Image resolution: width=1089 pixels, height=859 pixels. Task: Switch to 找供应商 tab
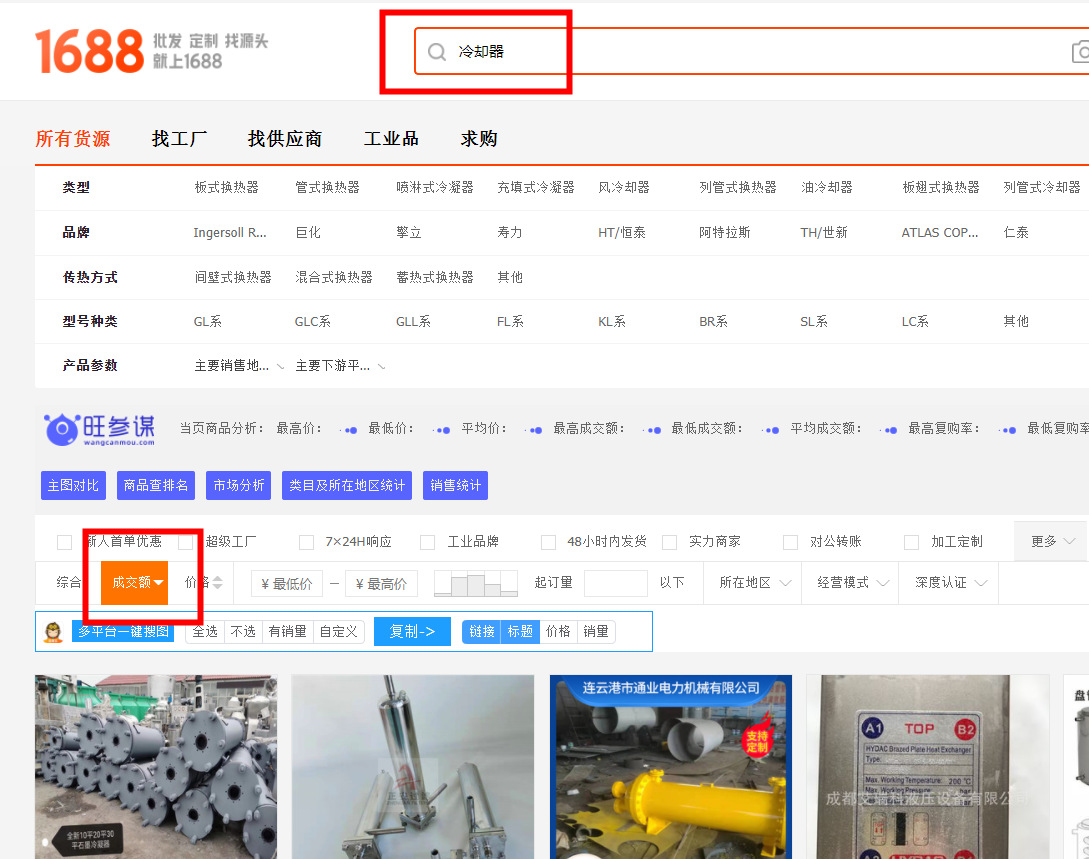tap(285, 139)
